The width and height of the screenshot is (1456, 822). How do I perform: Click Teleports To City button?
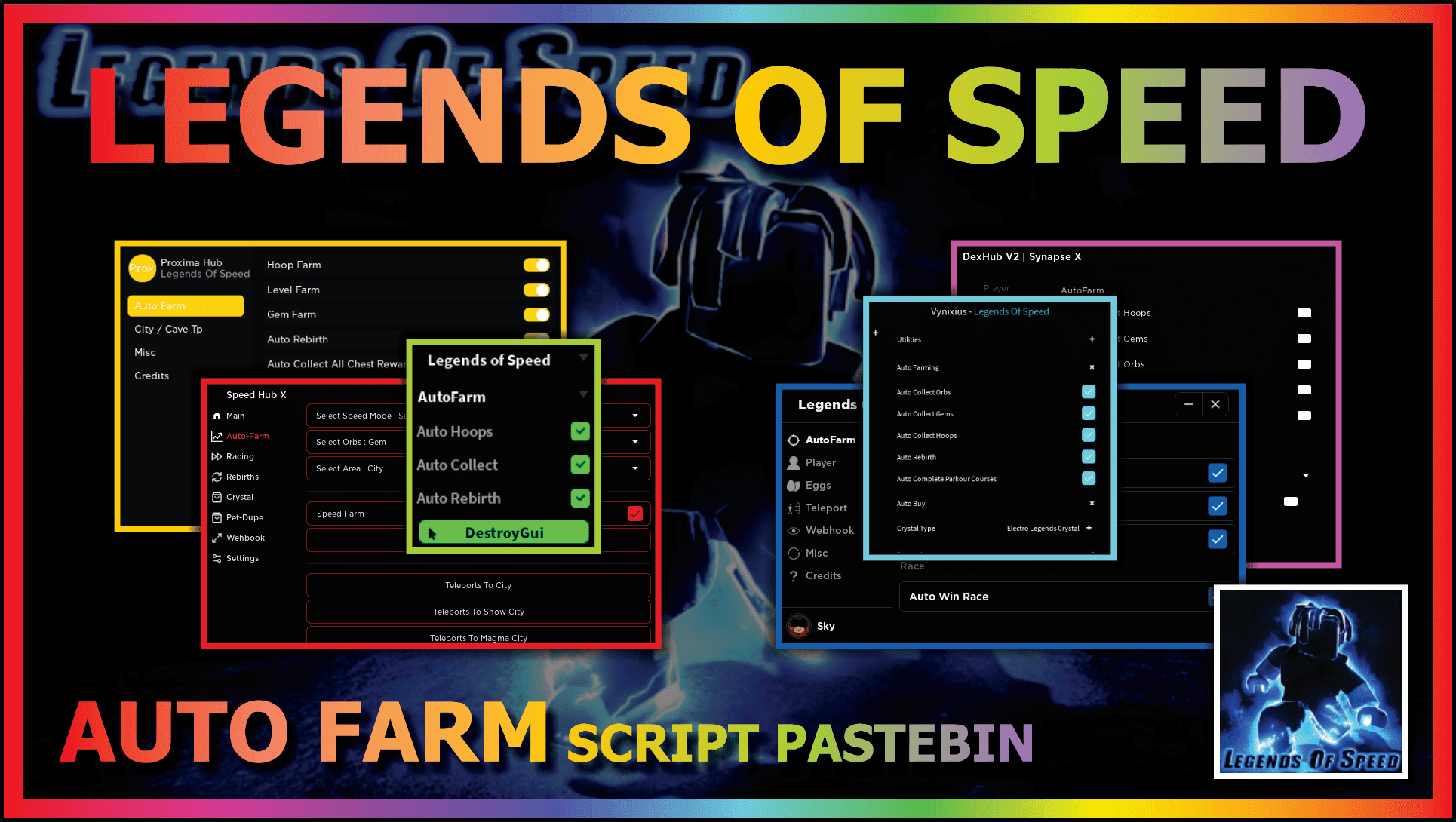(x=478, y=585)
